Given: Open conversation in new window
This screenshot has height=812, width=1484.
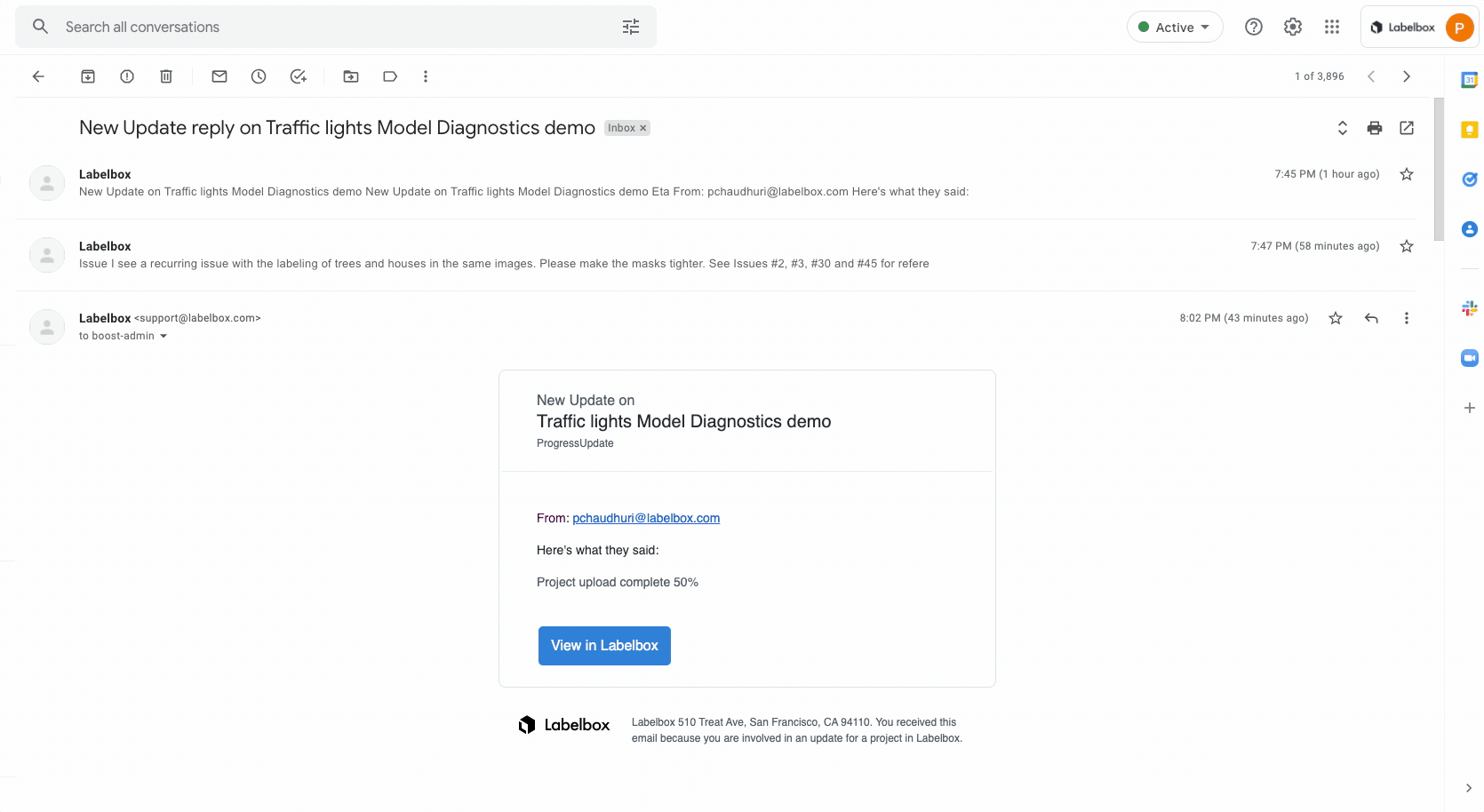Looking at the screenshot, I should pos(1407,128).
